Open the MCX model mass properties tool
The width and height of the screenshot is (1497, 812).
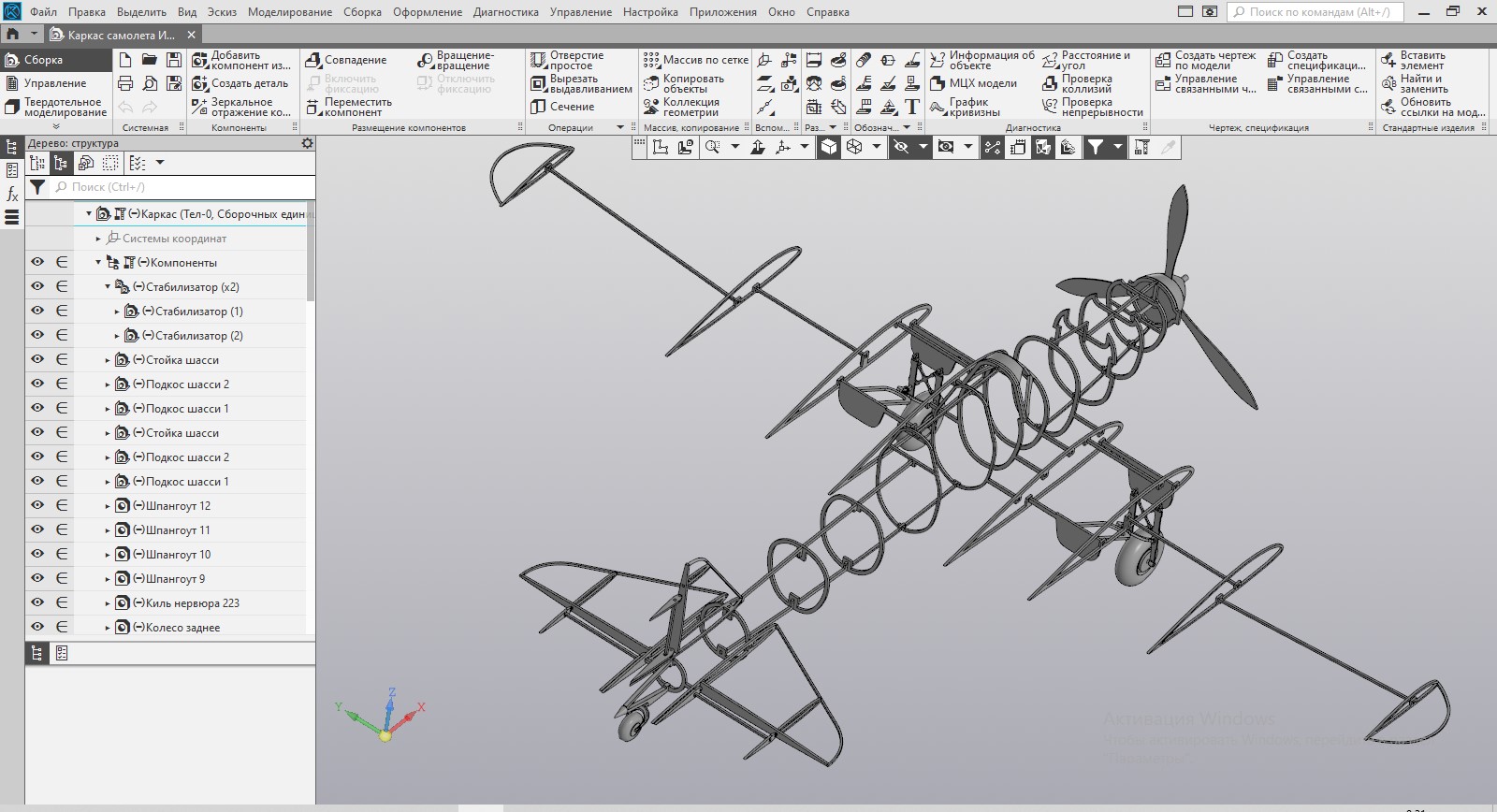937,83
